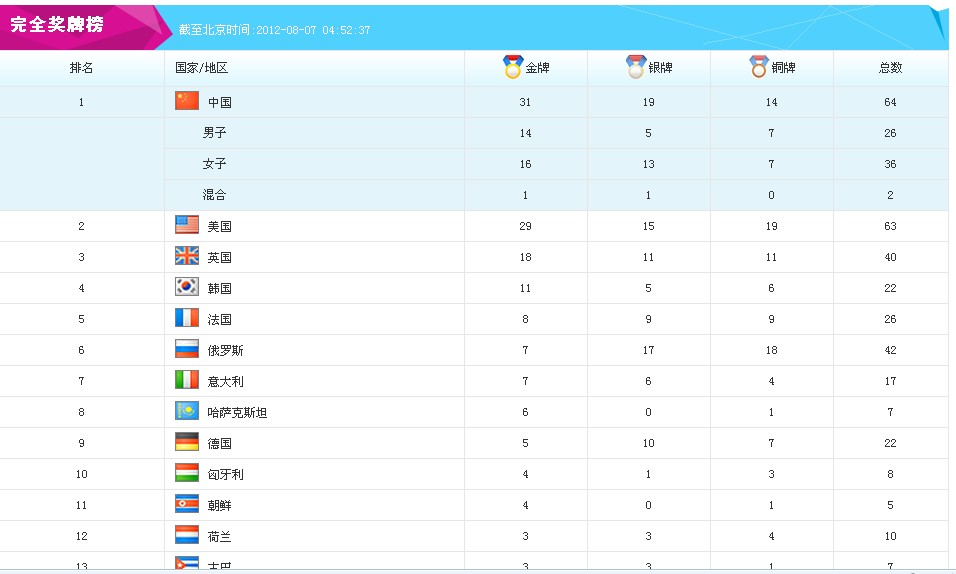The height and width of the screenshot is (574, 956).
Task: Open the 韩国 country name
Action: (219, 289)
